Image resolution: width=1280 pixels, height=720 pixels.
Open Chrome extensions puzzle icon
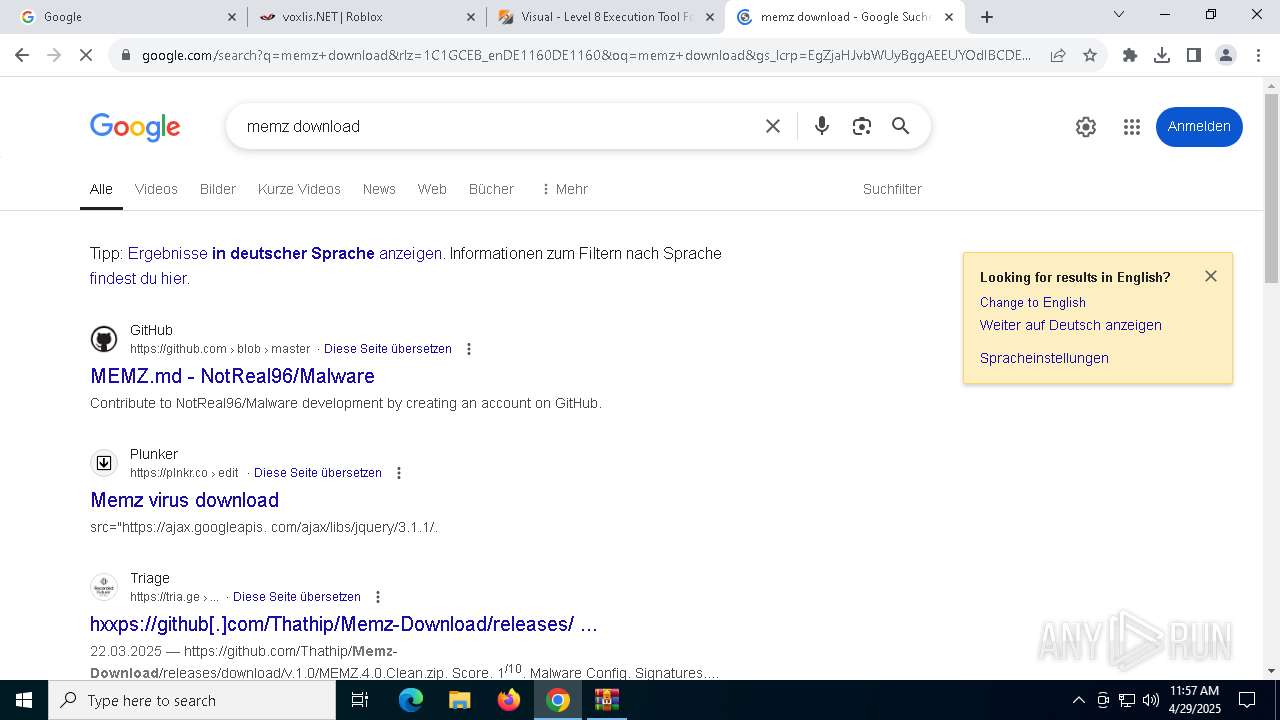1130,56
